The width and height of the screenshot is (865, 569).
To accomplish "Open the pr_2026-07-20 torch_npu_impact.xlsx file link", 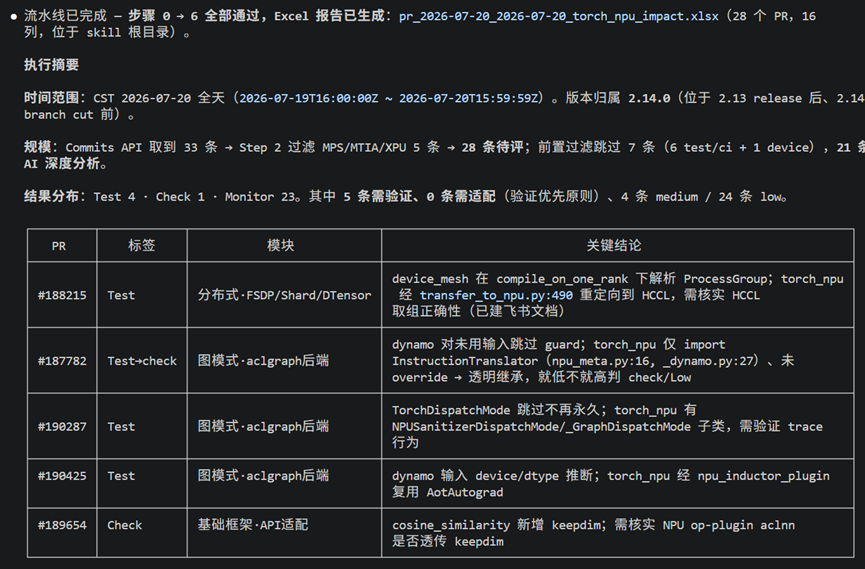I will click(558, 16).
